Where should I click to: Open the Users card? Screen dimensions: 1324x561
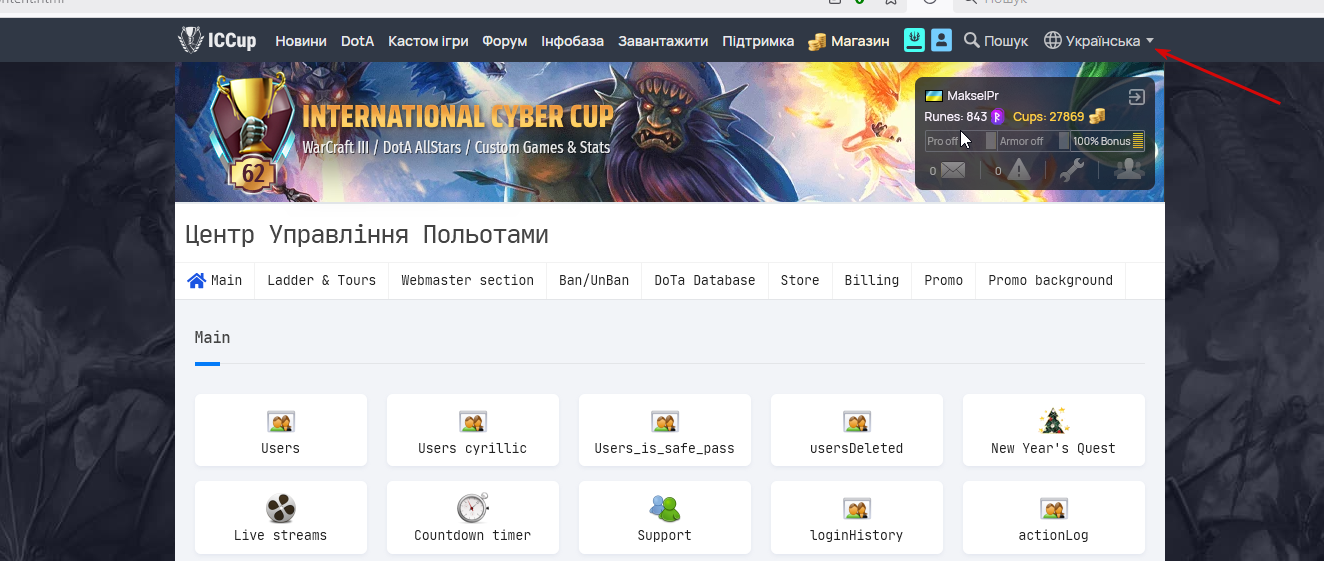(281, 430)
